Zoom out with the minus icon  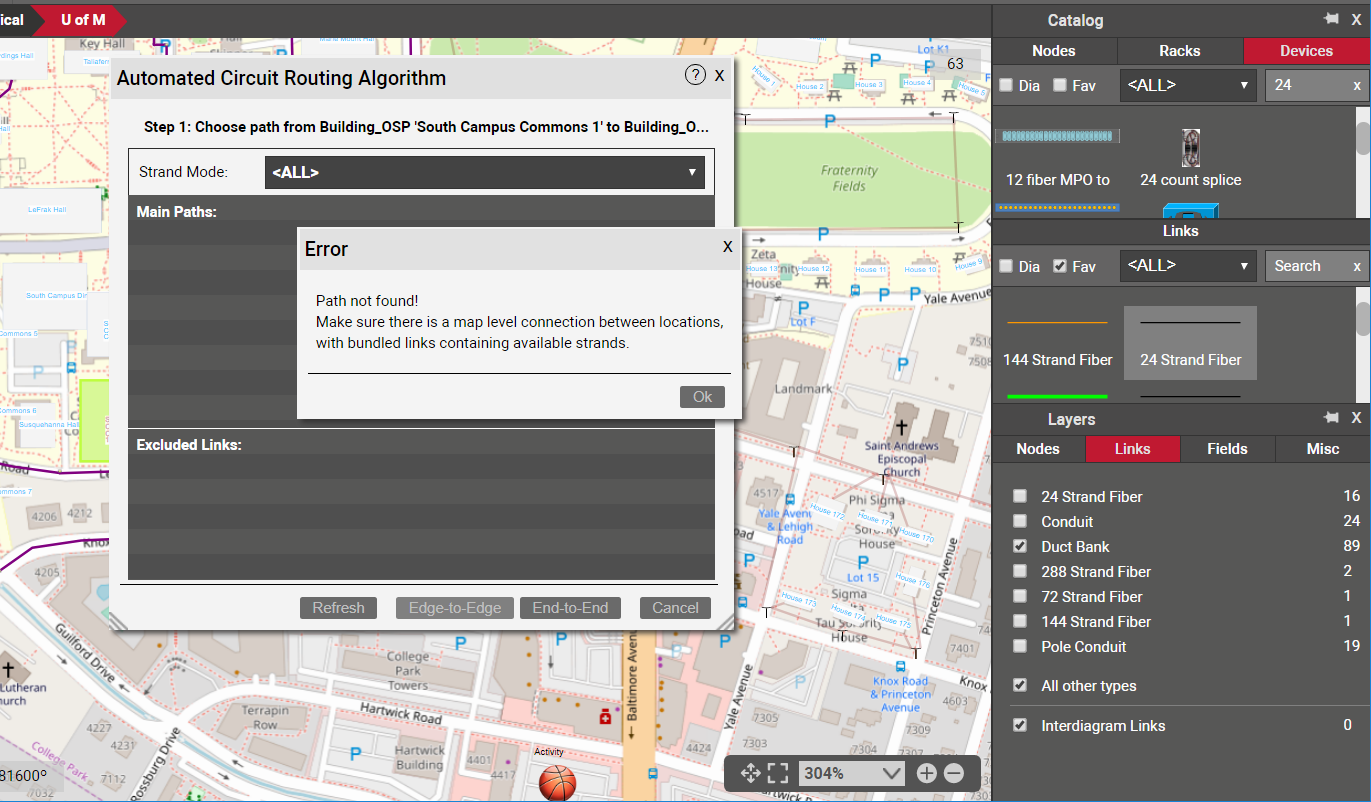tap(954, 773)
